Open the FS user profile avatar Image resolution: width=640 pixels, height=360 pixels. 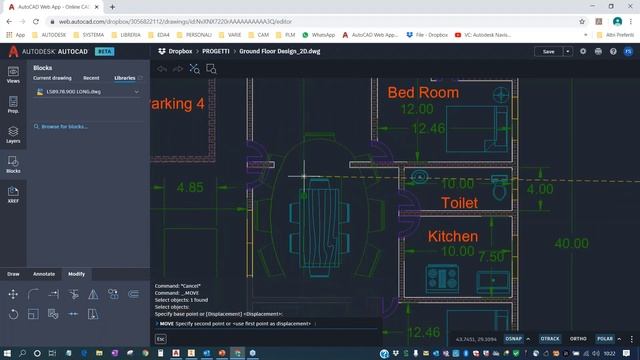pyautogui.click(x=628, y=51)
